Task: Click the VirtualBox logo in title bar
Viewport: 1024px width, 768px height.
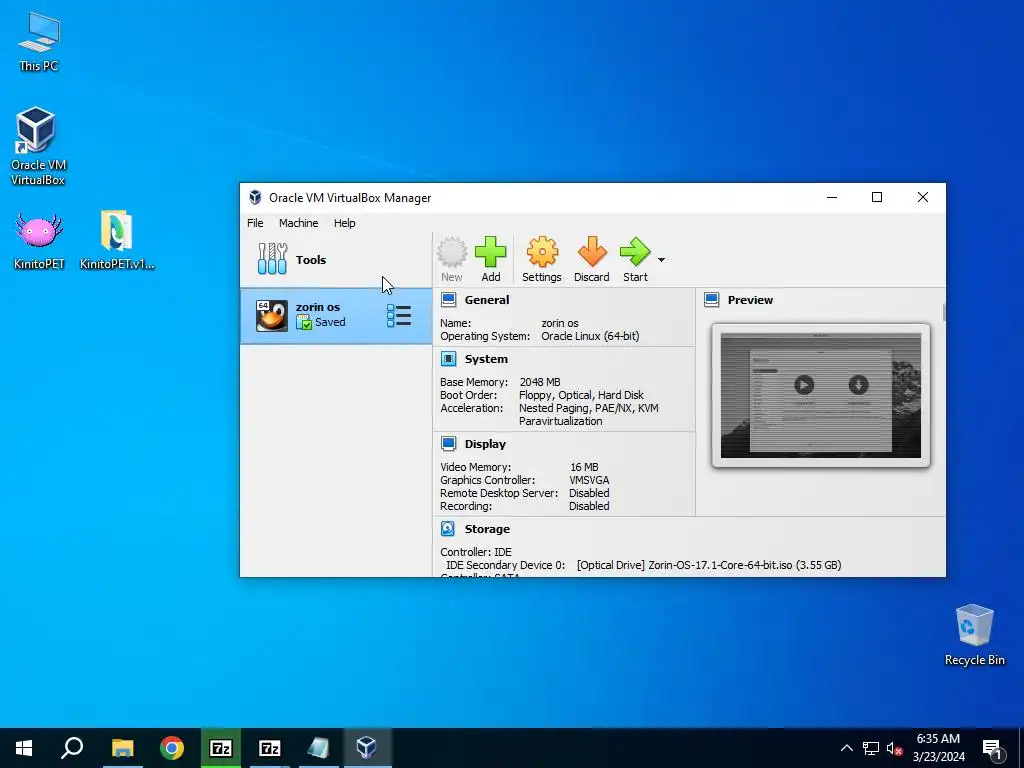Action: point(255,197)
